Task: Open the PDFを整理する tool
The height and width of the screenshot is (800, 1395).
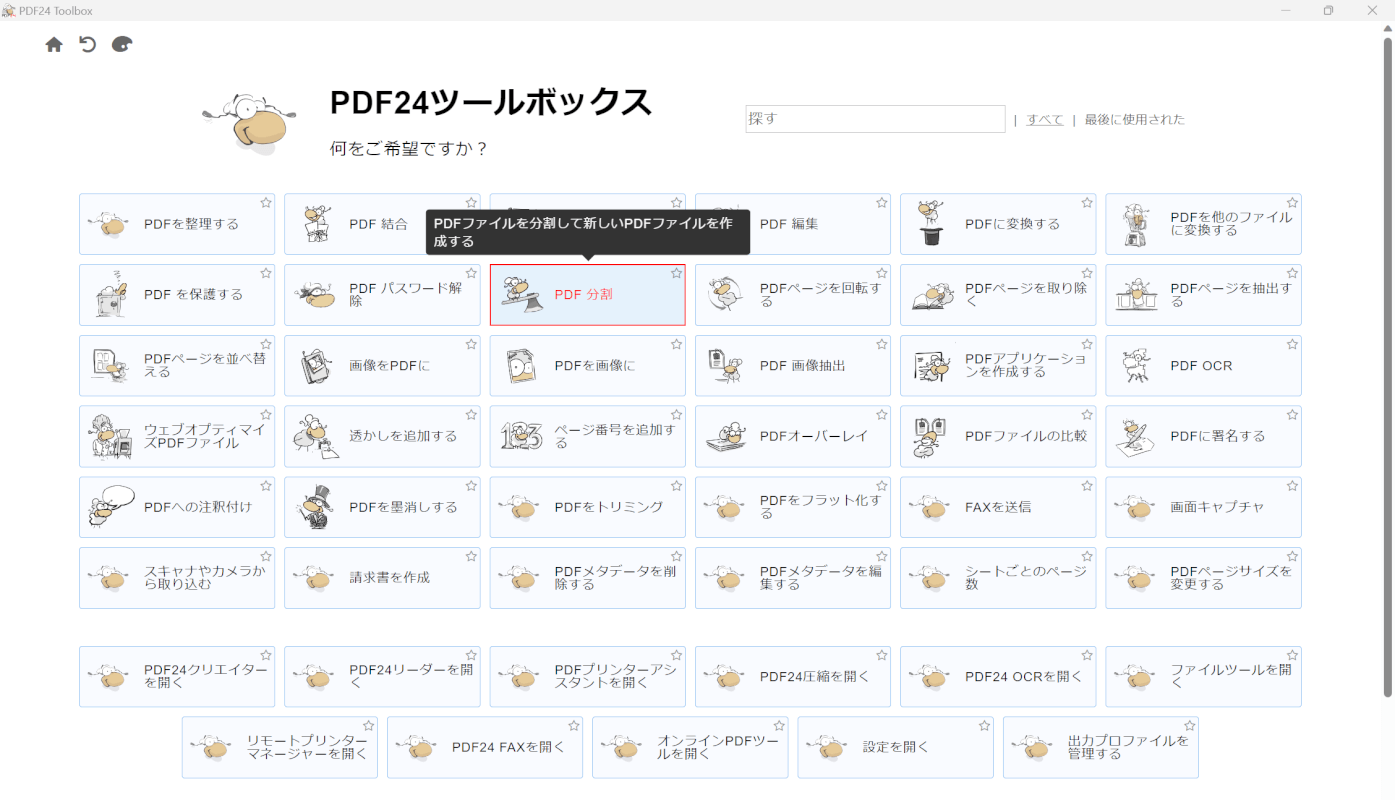Action: [177, 224]
